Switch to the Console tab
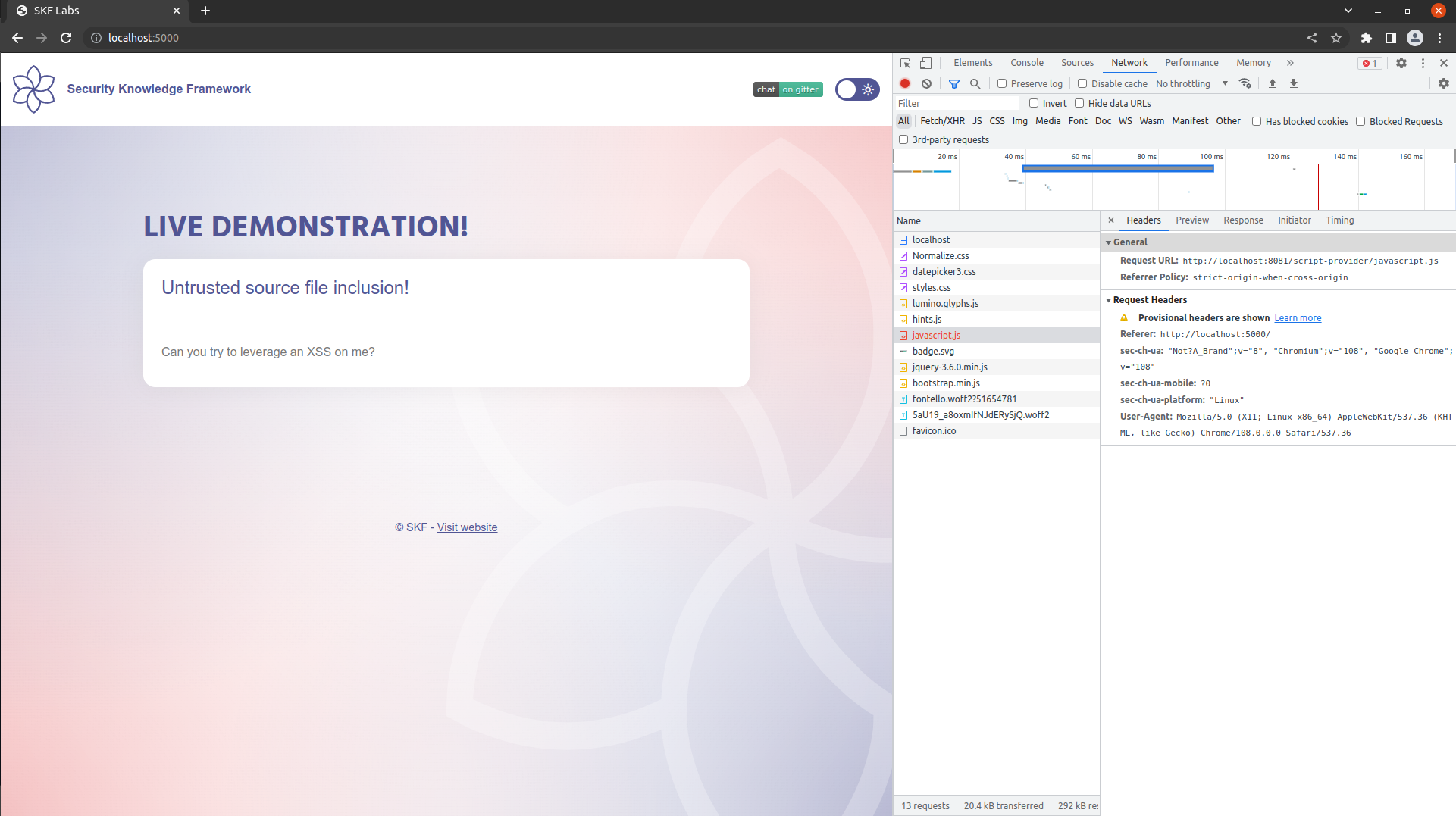Viewport: 1456px width, 816px height. tap(1027, 63)
